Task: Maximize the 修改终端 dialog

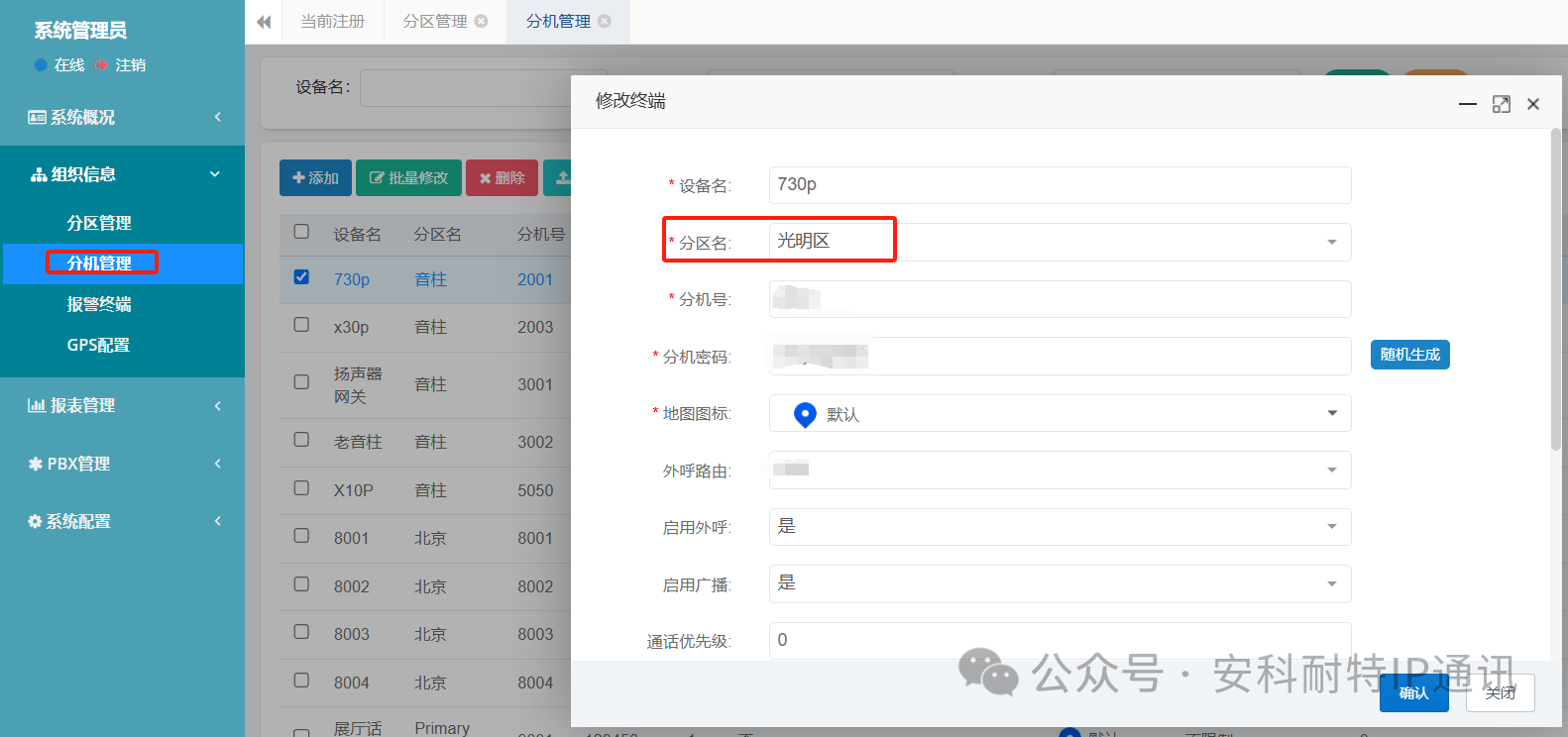Action: click(1501, 104)
